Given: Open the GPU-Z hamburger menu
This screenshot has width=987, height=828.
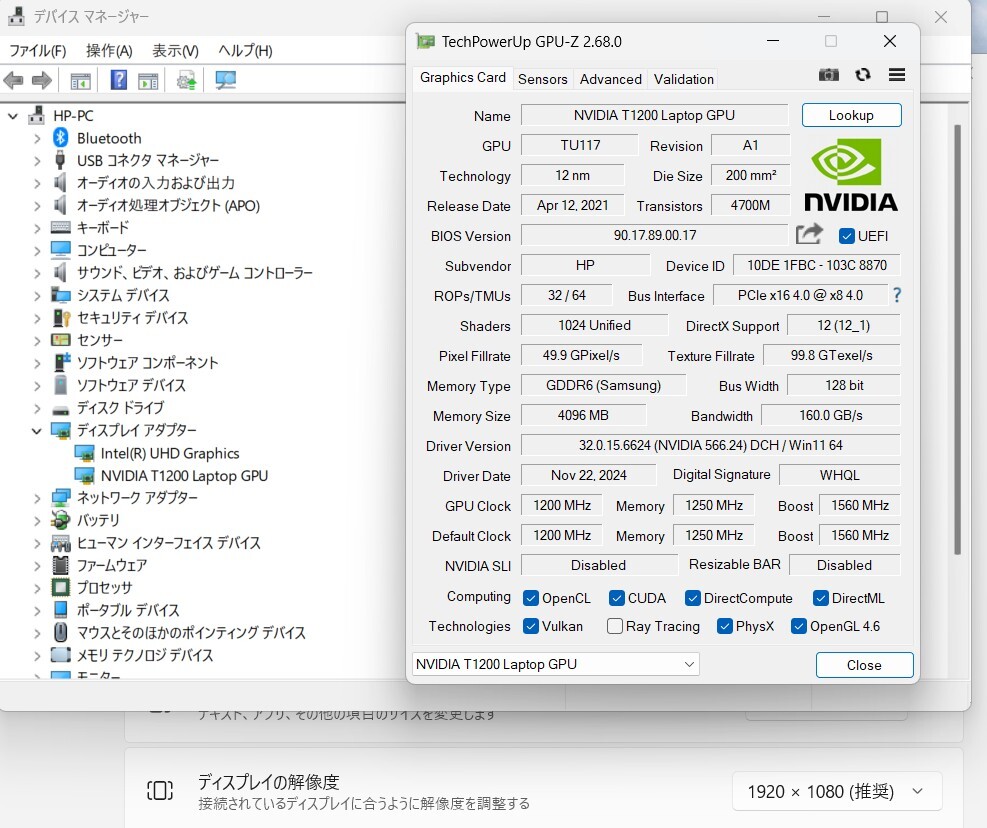Looking at the screenshot, I should (x=896, y=74).
